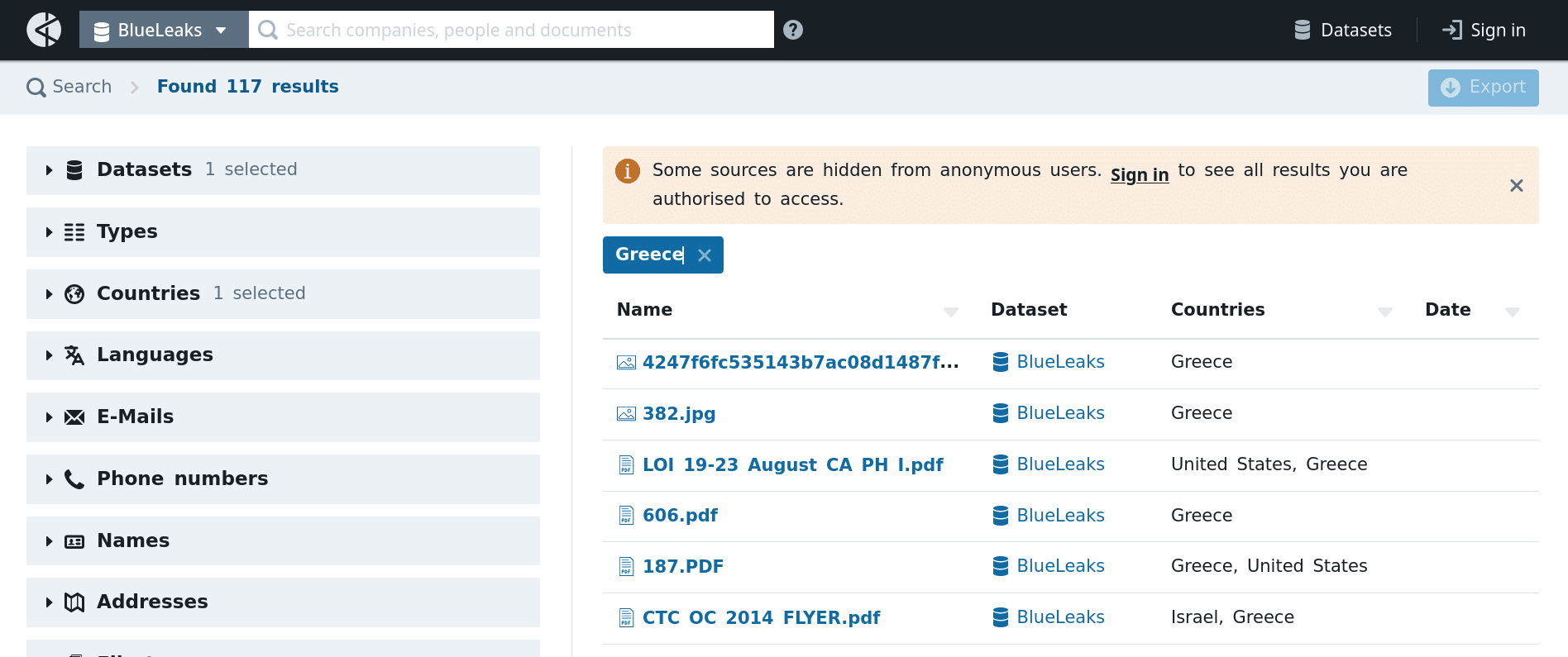Open the 382.jpg result
Screen dimensions: 1568x657
[x=679, y=413]
